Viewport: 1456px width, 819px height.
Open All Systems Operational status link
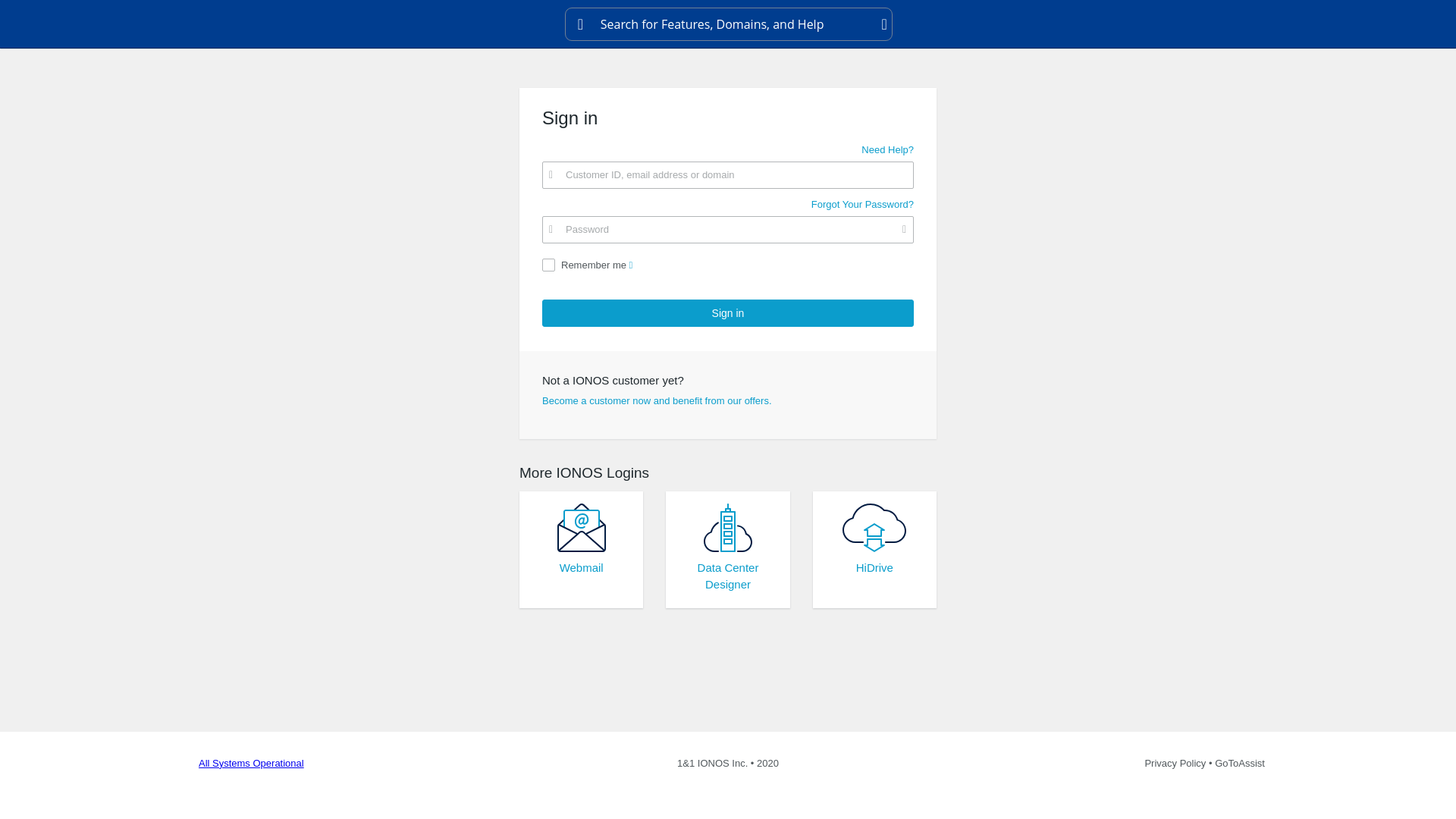pyautogui.click(x=251, y=764)
